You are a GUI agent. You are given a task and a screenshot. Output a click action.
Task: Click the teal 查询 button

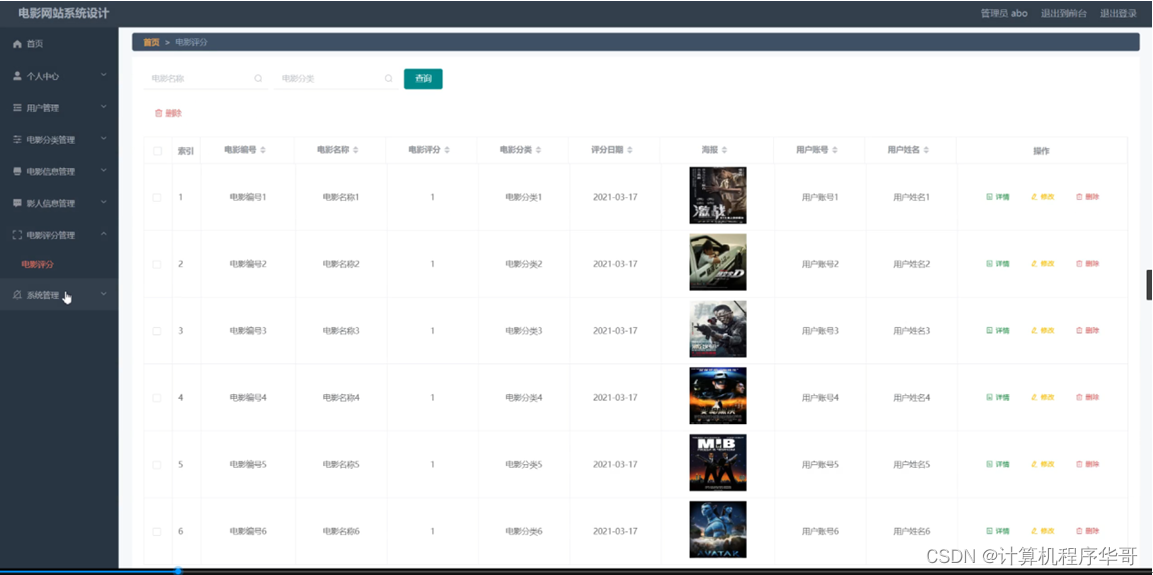423,79
